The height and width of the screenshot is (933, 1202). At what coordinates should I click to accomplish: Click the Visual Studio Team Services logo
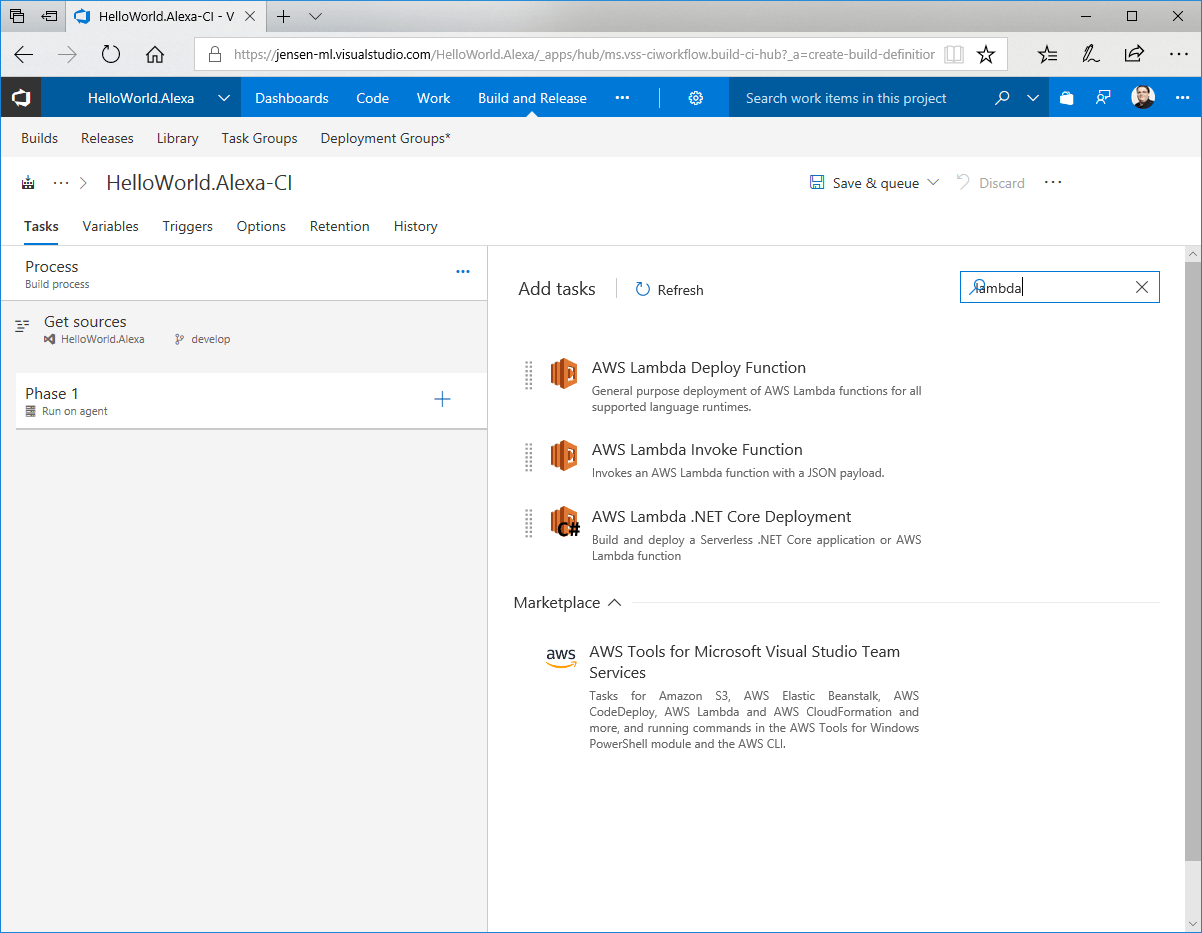tap(21, 98)
